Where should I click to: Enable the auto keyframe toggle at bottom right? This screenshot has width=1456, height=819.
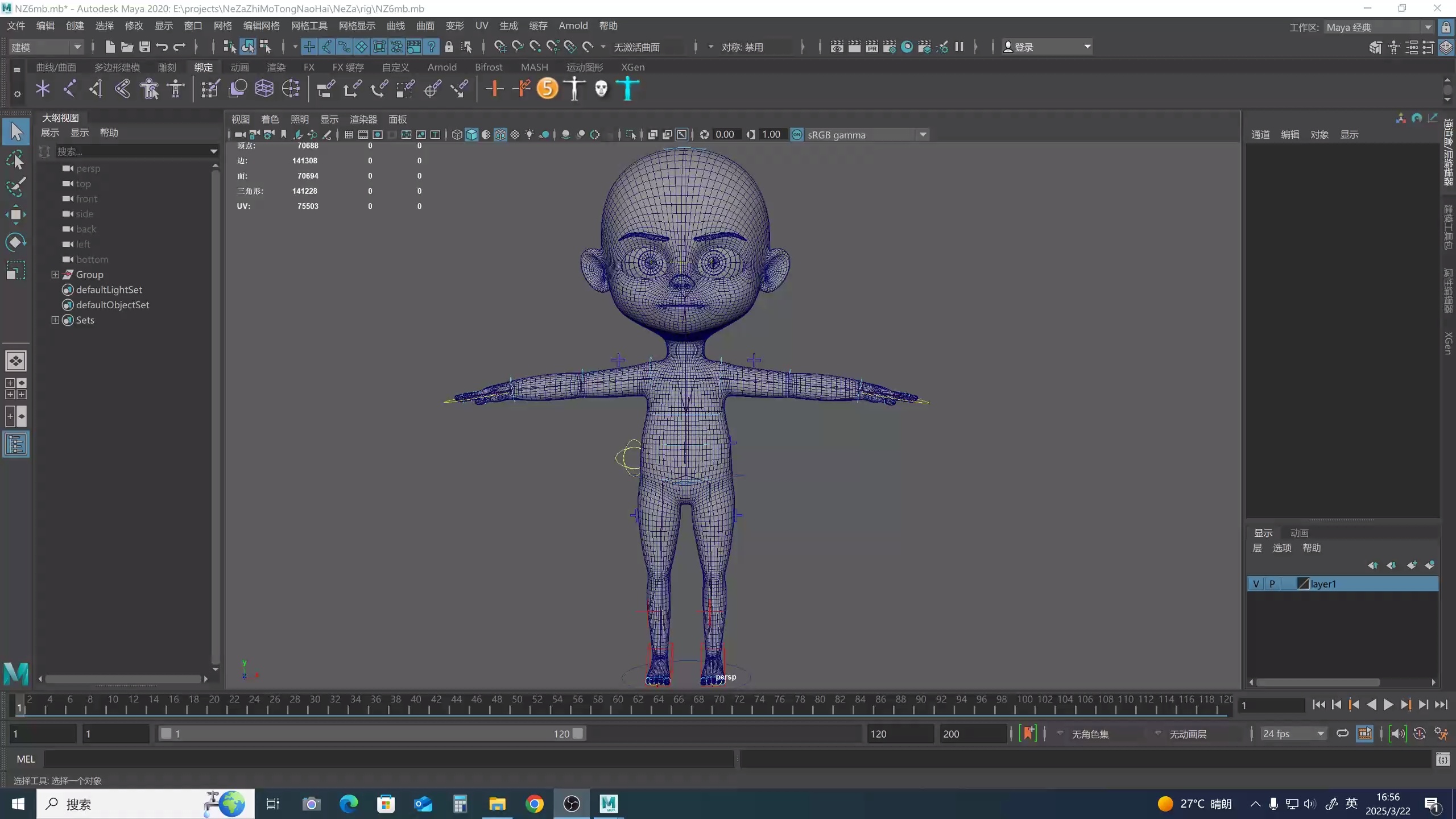[1419, 734]
